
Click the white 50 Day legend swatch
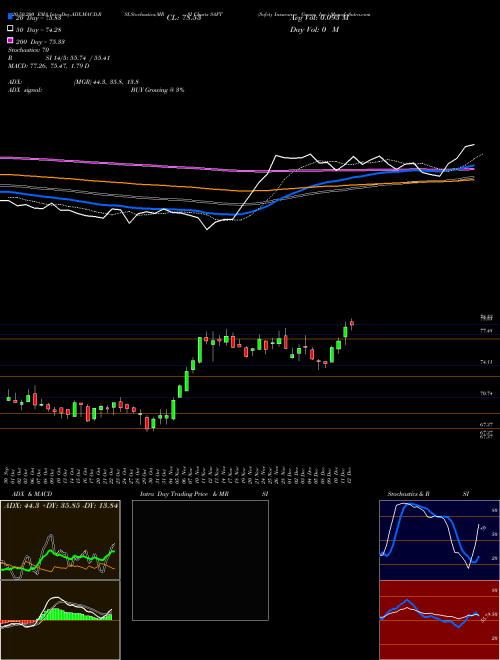tap(10, 29)
